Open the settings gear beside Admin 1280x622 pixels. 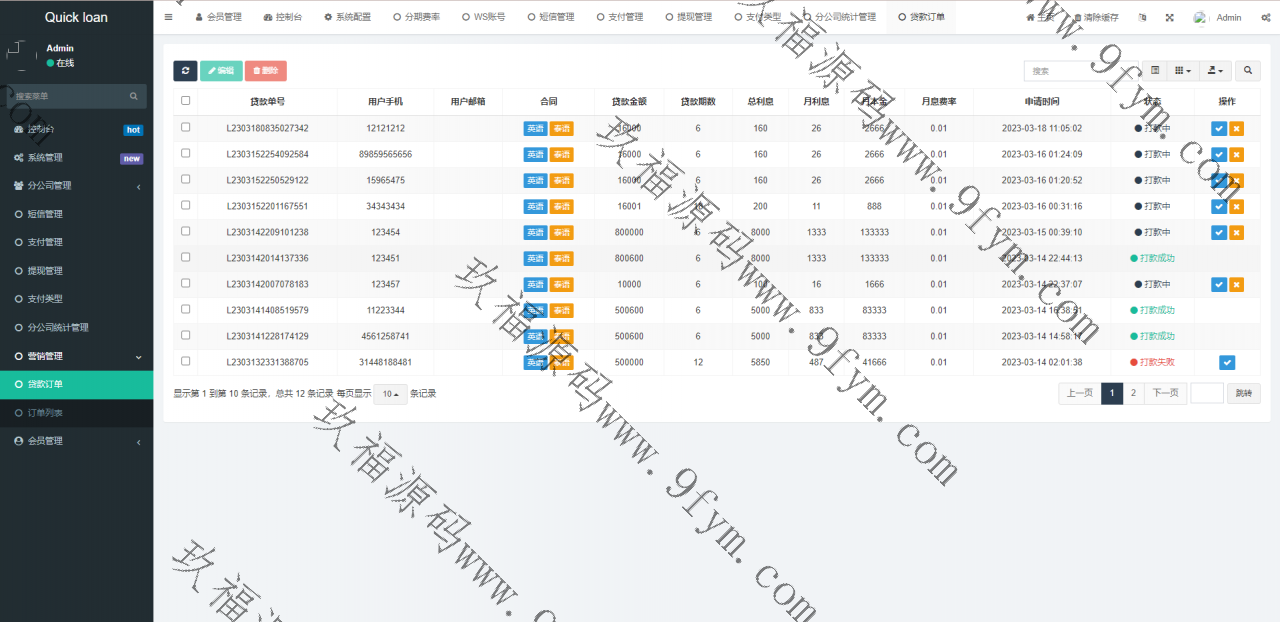point(1266,17)
